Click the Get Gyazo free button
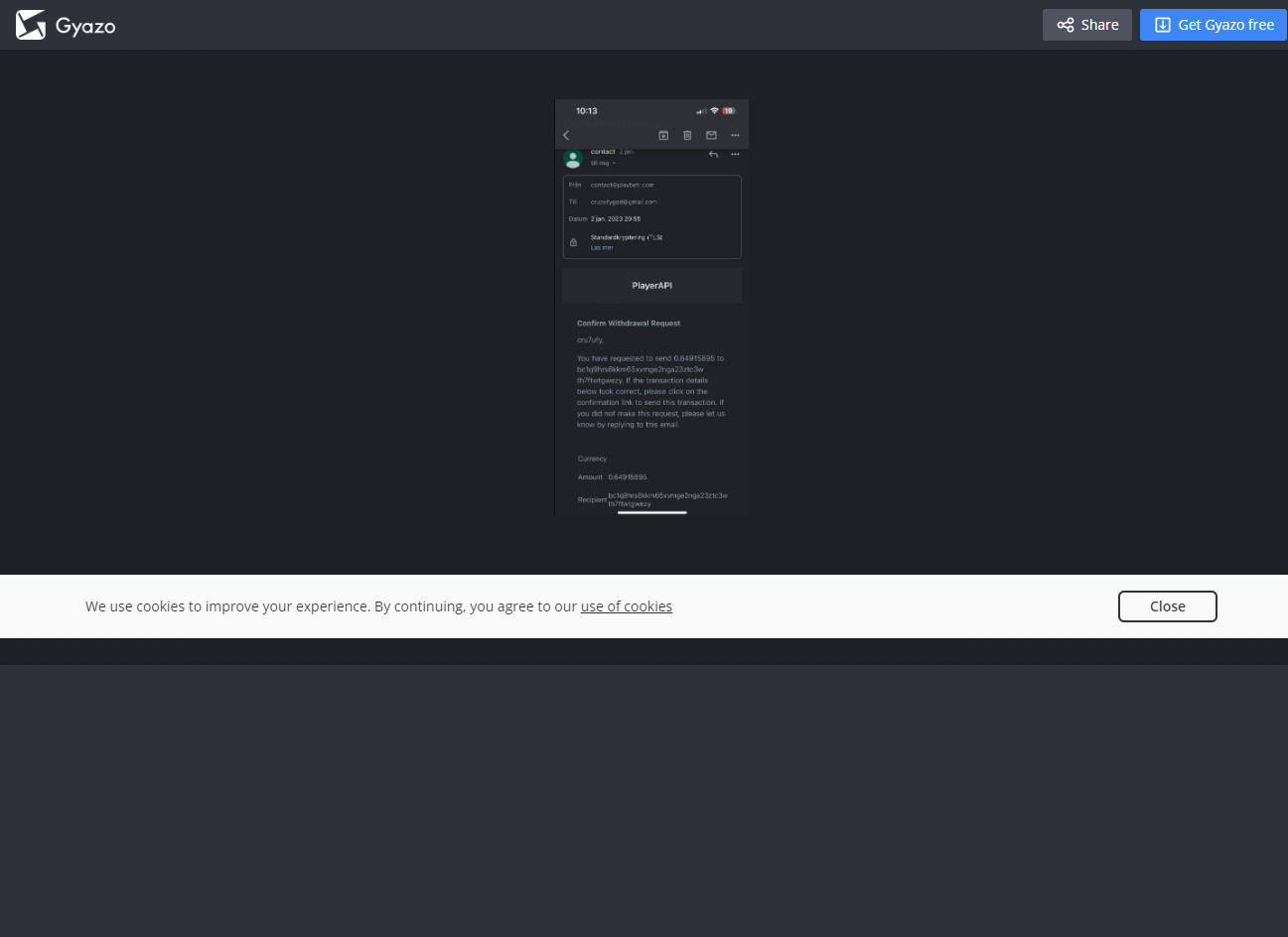Image resolution: width=1288 pixels, height=937 pixels. point(1214,25)
